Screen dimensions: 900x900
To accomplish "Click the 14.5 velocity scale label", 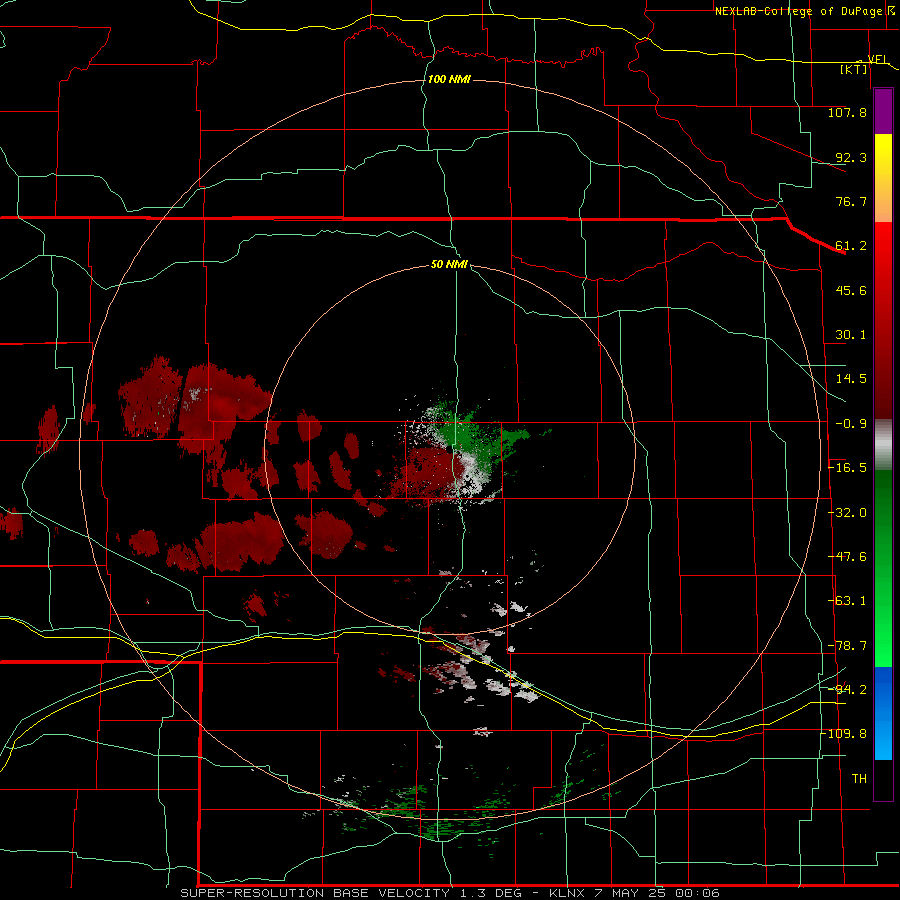I will point(851,379).
